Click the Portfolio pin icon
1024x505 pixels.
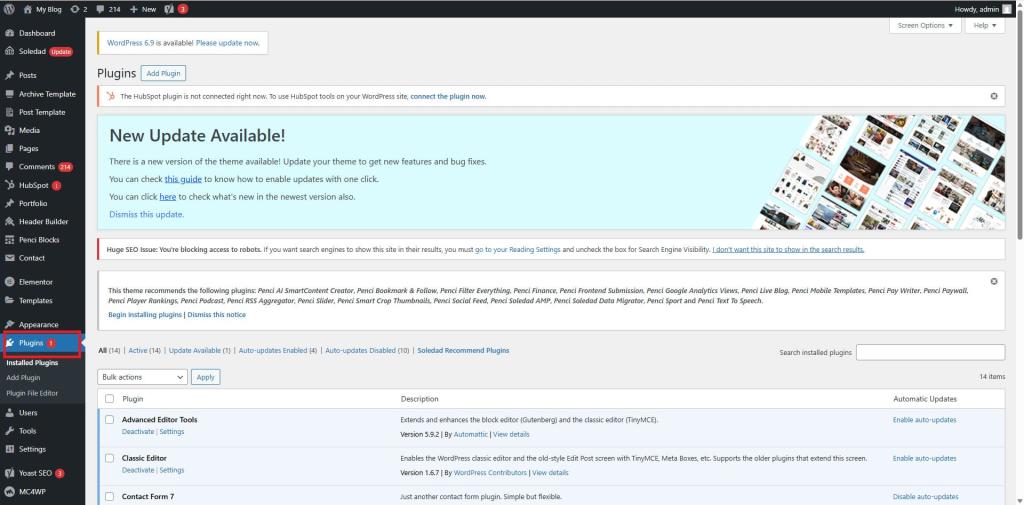point(9,204)
